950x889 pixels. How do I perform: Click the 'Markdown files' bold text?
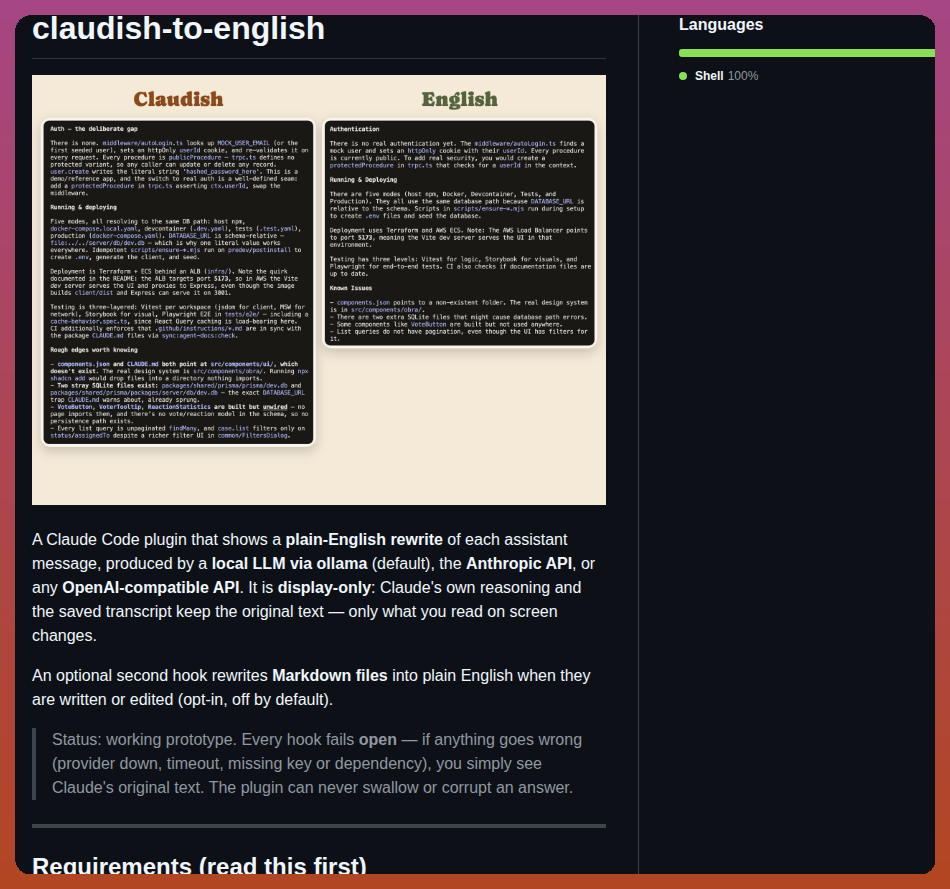click(330, 676)
